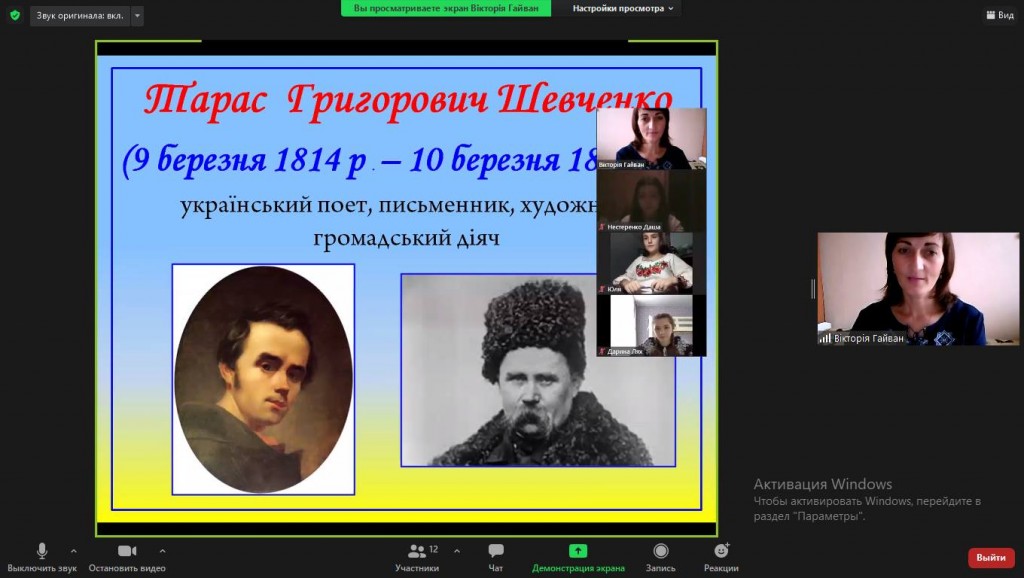Select Нестеренко Даша video thumbnail
The image size is (1024, 578).
point(651,201)
